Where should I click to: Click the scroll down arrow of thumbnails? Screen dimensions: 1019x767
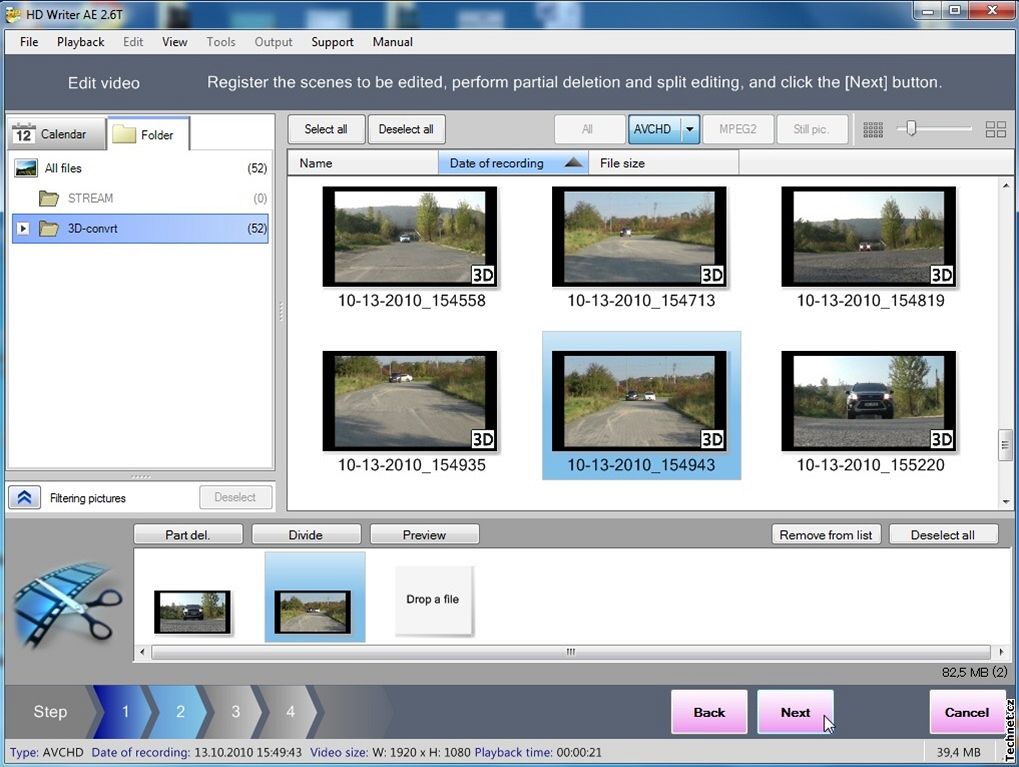click(x=1006, y=501)
